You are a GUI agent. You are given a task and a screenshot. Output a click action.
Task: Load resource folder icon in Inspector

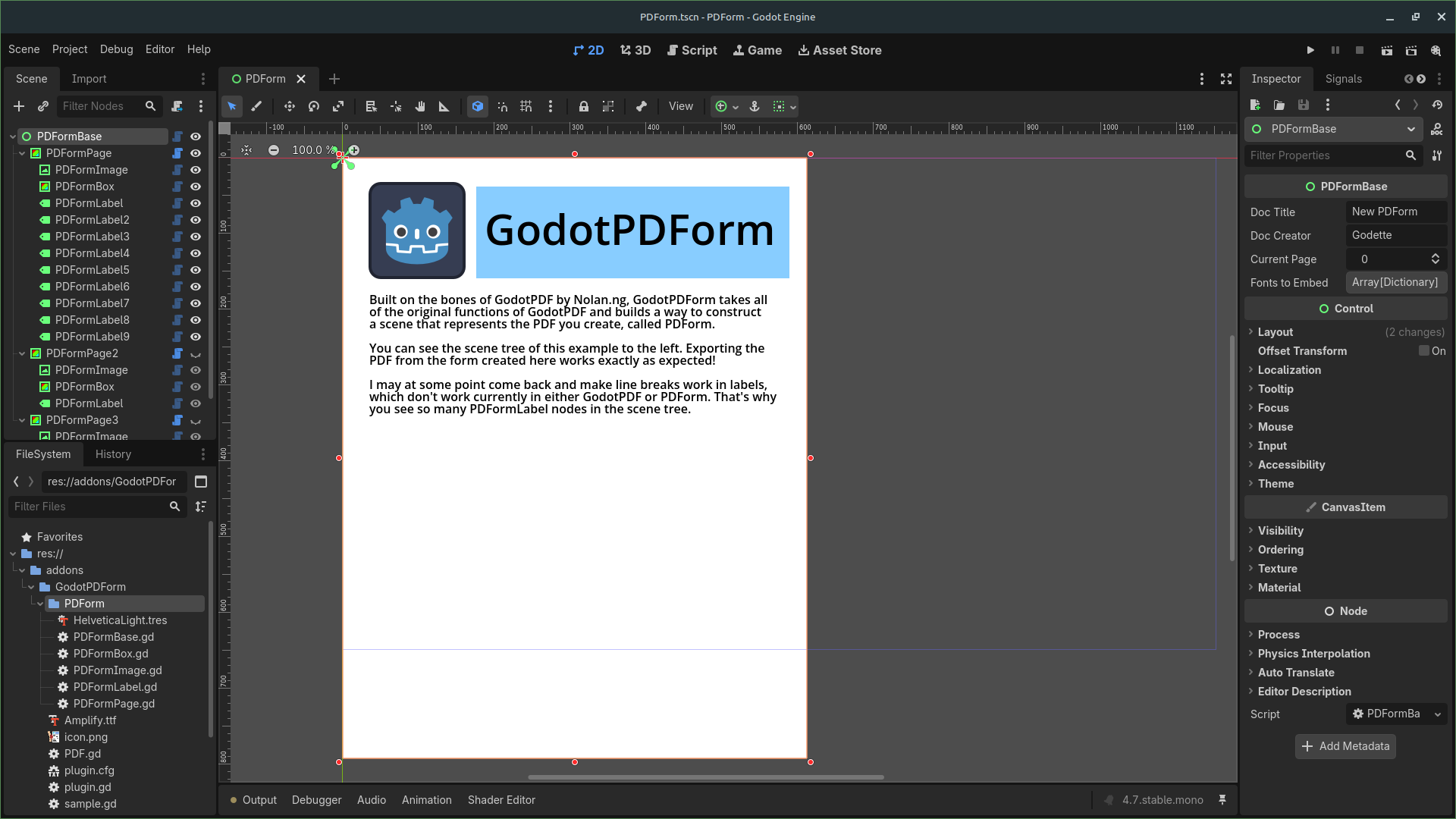coord(1279,105)
